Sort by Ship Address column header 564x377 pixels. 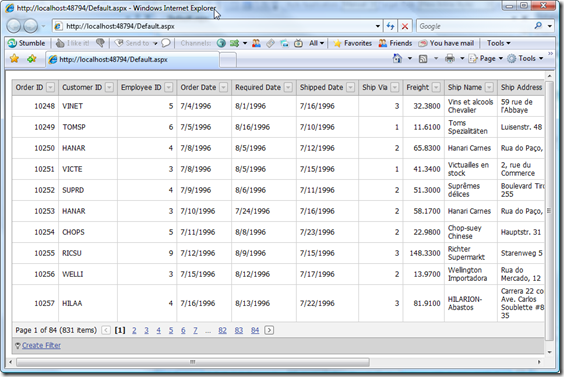tap(521, 87)
